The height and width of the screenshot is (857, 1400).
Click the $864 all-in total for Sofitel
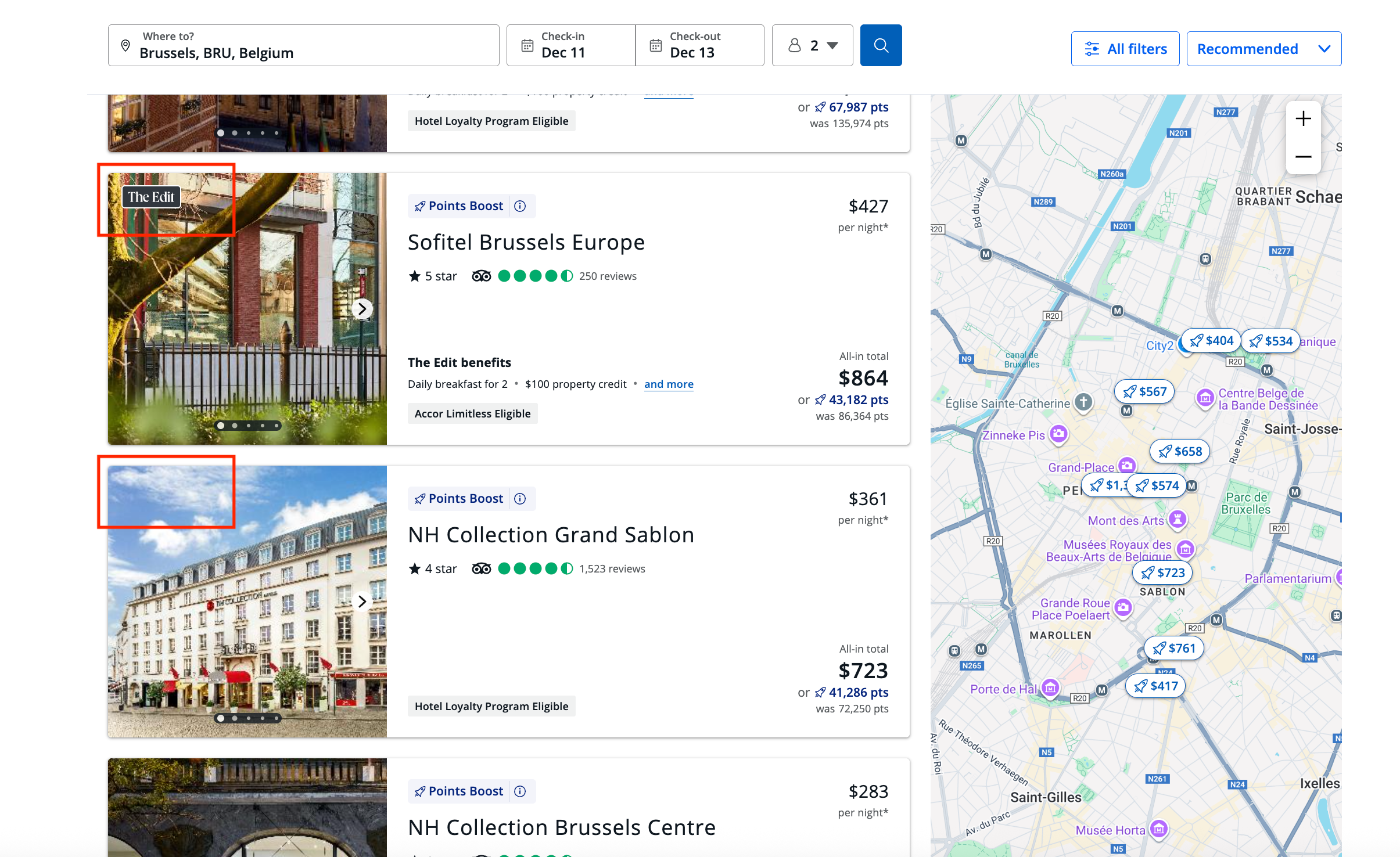pos(863,379)
